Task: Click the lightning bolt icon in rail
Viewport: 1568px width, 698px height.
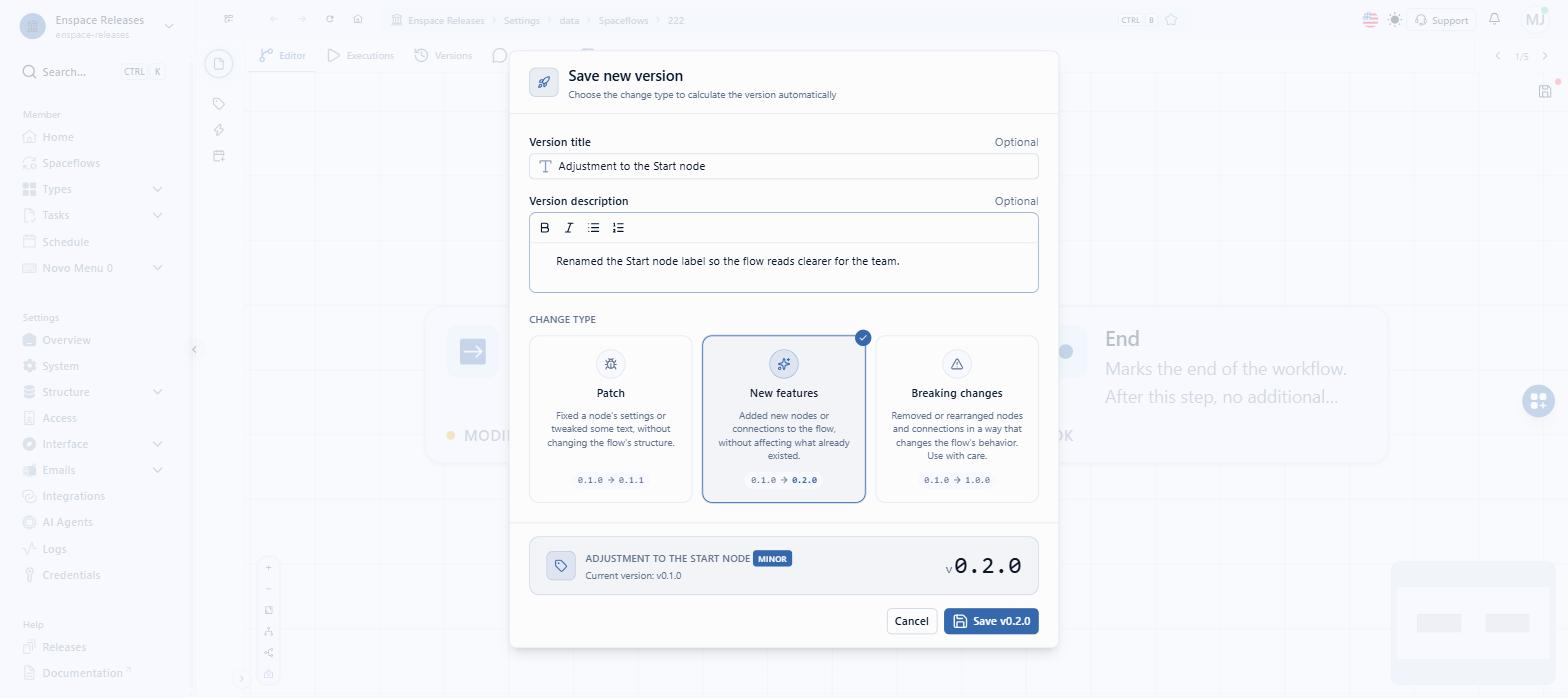Action: (x=219, y=129)
